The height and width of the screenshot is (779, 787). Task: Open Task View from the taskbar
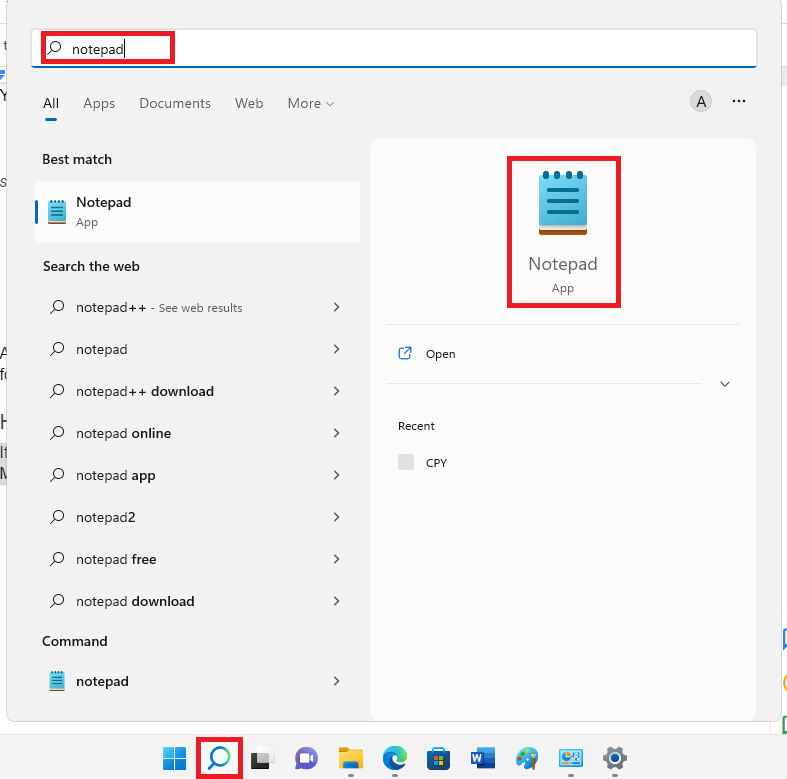coord(263,758)
